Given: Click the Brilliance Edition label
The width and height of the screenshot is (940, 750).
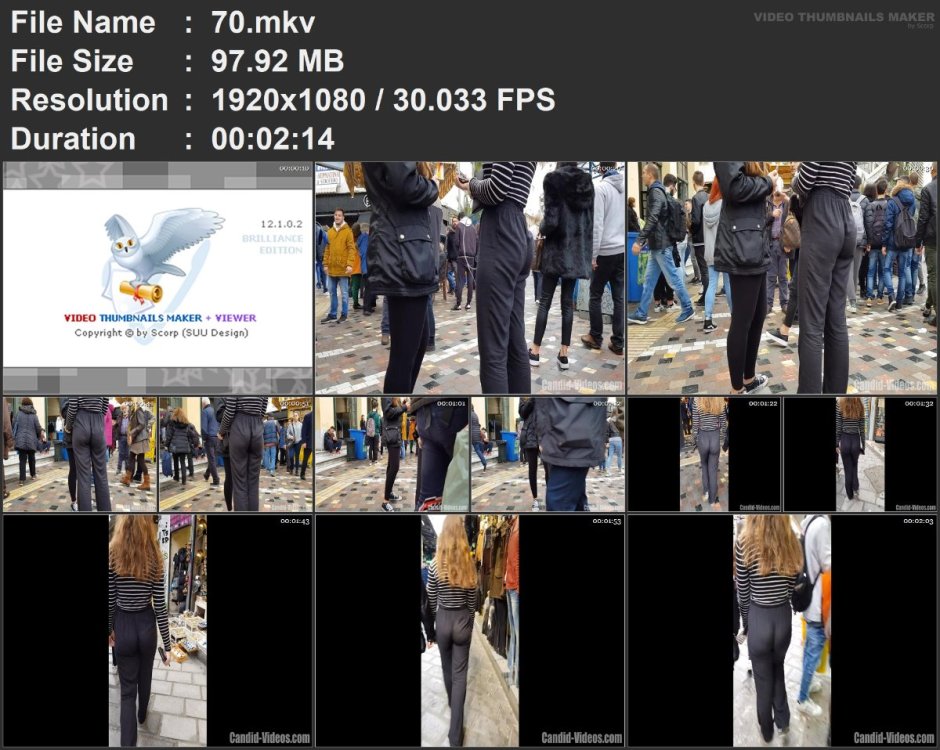Looking at the screenshot, I should pos(273,244).
